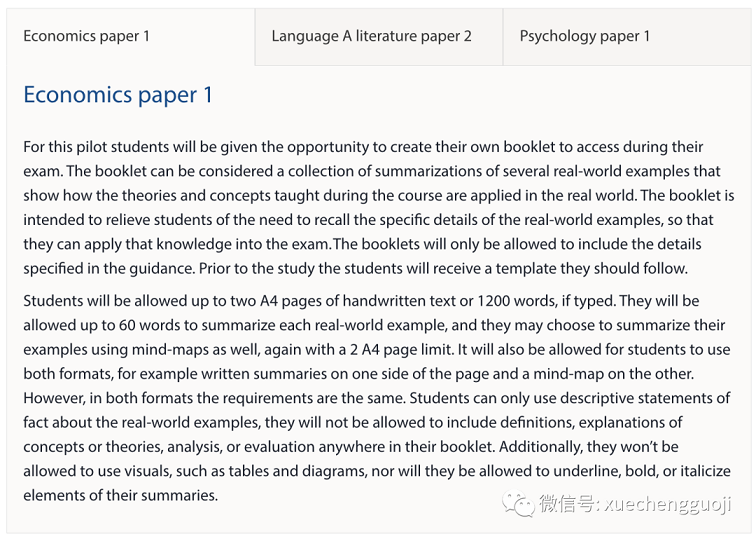The width and height of the screenshot is (756, 539).
Task: Click the word "mind-maps" in the text
Action: tap(170, 350)
